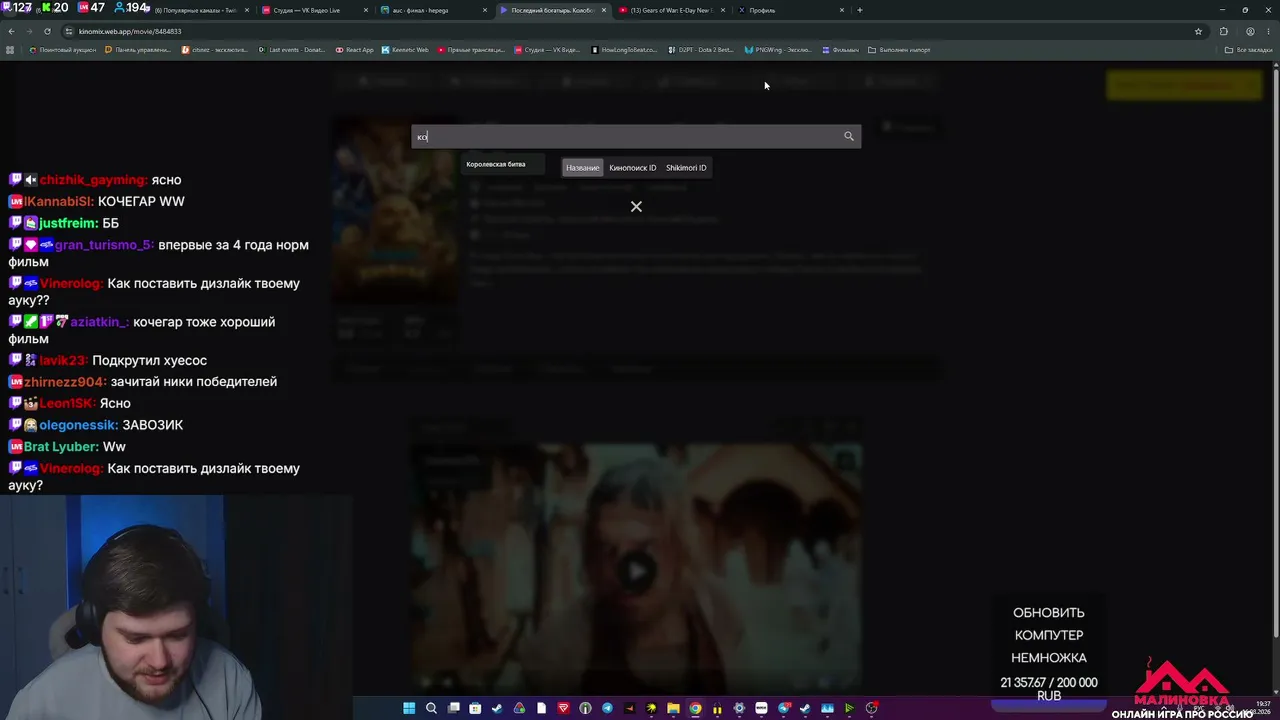Select the Название search mode
Image resolution: width=1280 pixels, height=720 pixels.
(x=582, y=168)
